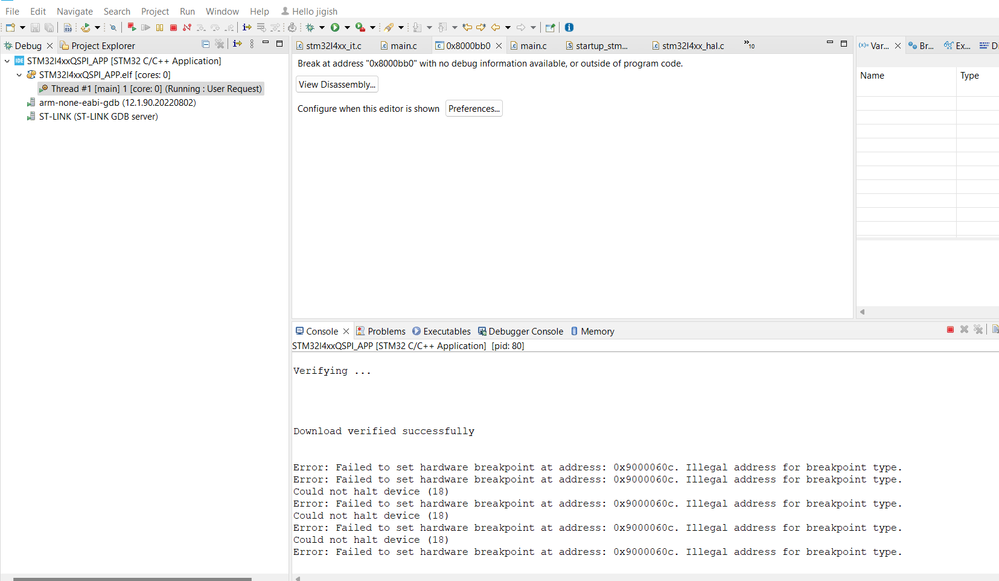Open the Run menu

pos(187,11)
